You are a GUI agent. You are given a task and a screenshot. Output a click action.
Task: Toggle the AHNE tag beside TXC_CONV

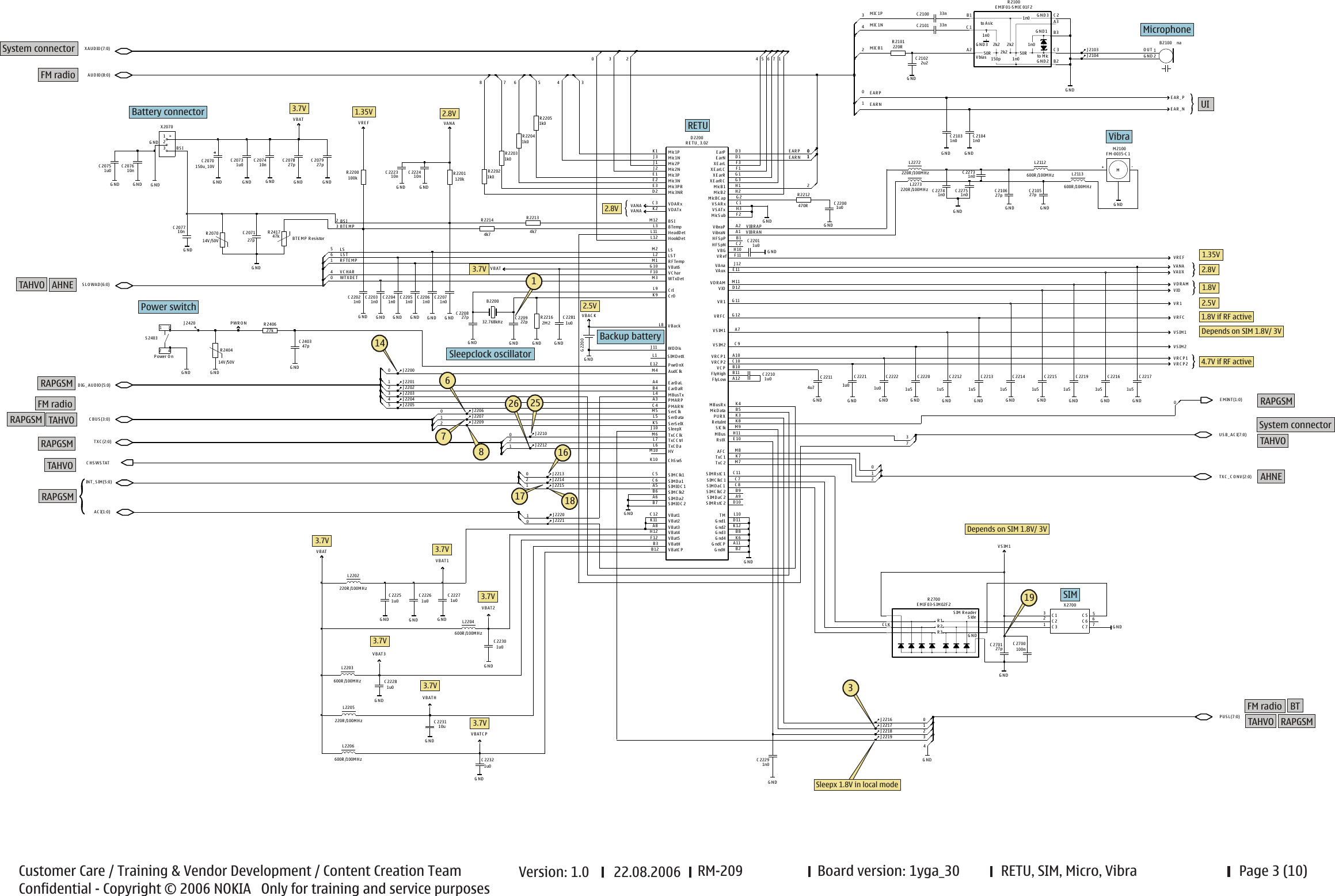pos(1272,476)
